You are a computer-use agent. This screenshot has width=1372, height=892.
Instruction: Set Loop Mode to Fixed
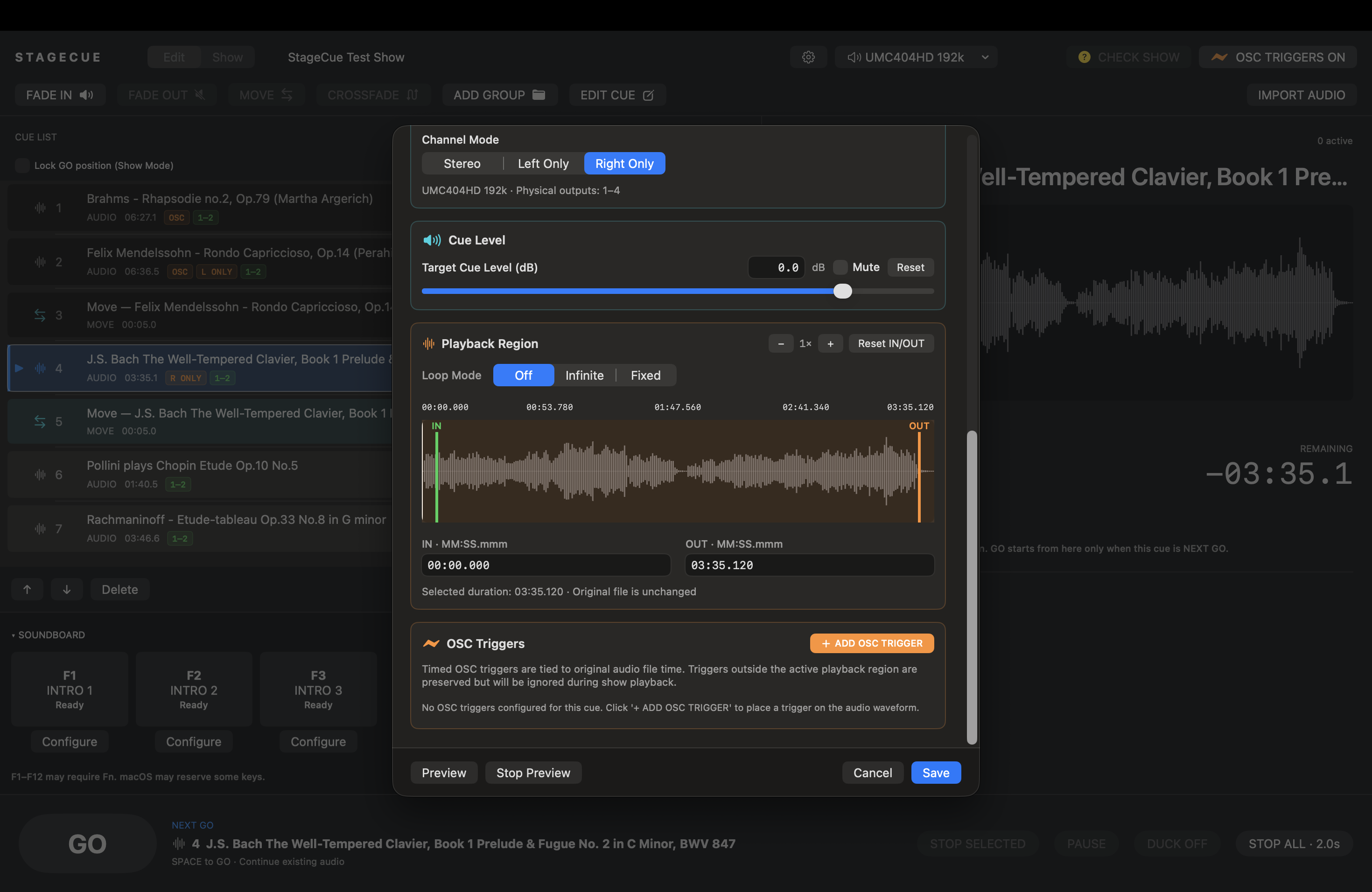click(x=645, y=375)
